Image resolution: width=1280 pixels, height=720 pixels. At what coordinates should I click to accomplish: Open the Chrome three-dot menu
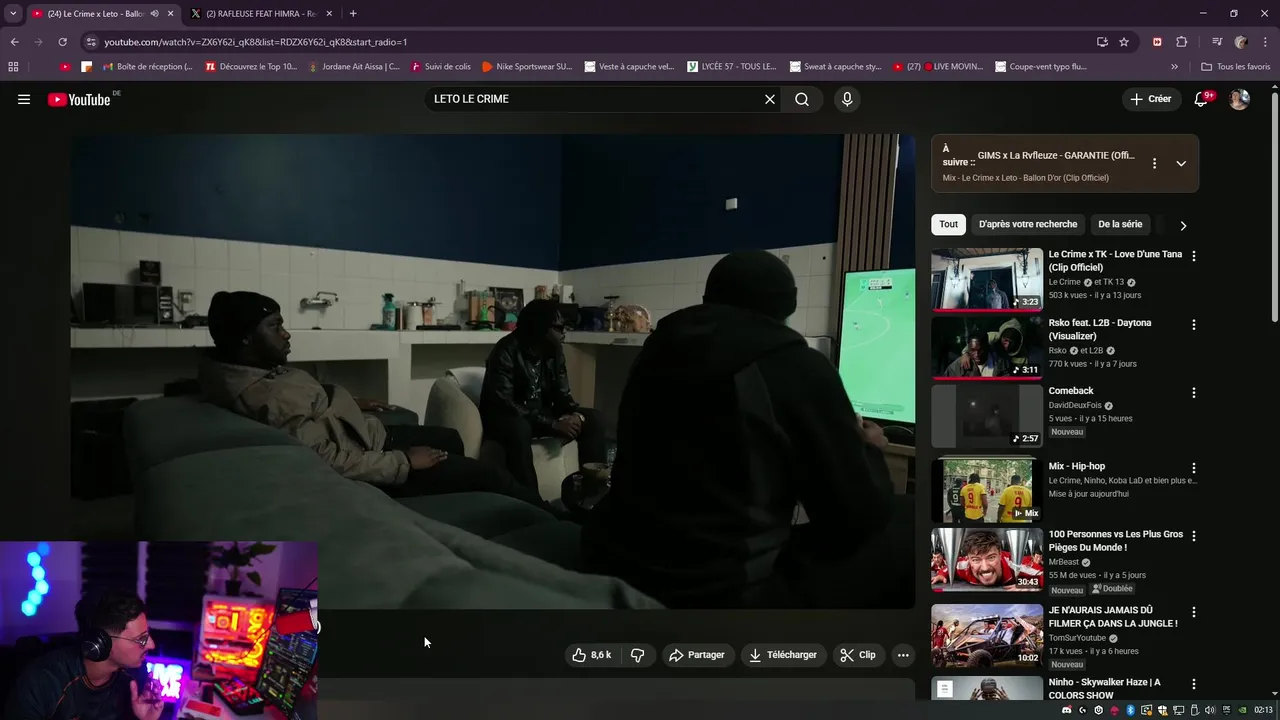(x=1265, y=42)
